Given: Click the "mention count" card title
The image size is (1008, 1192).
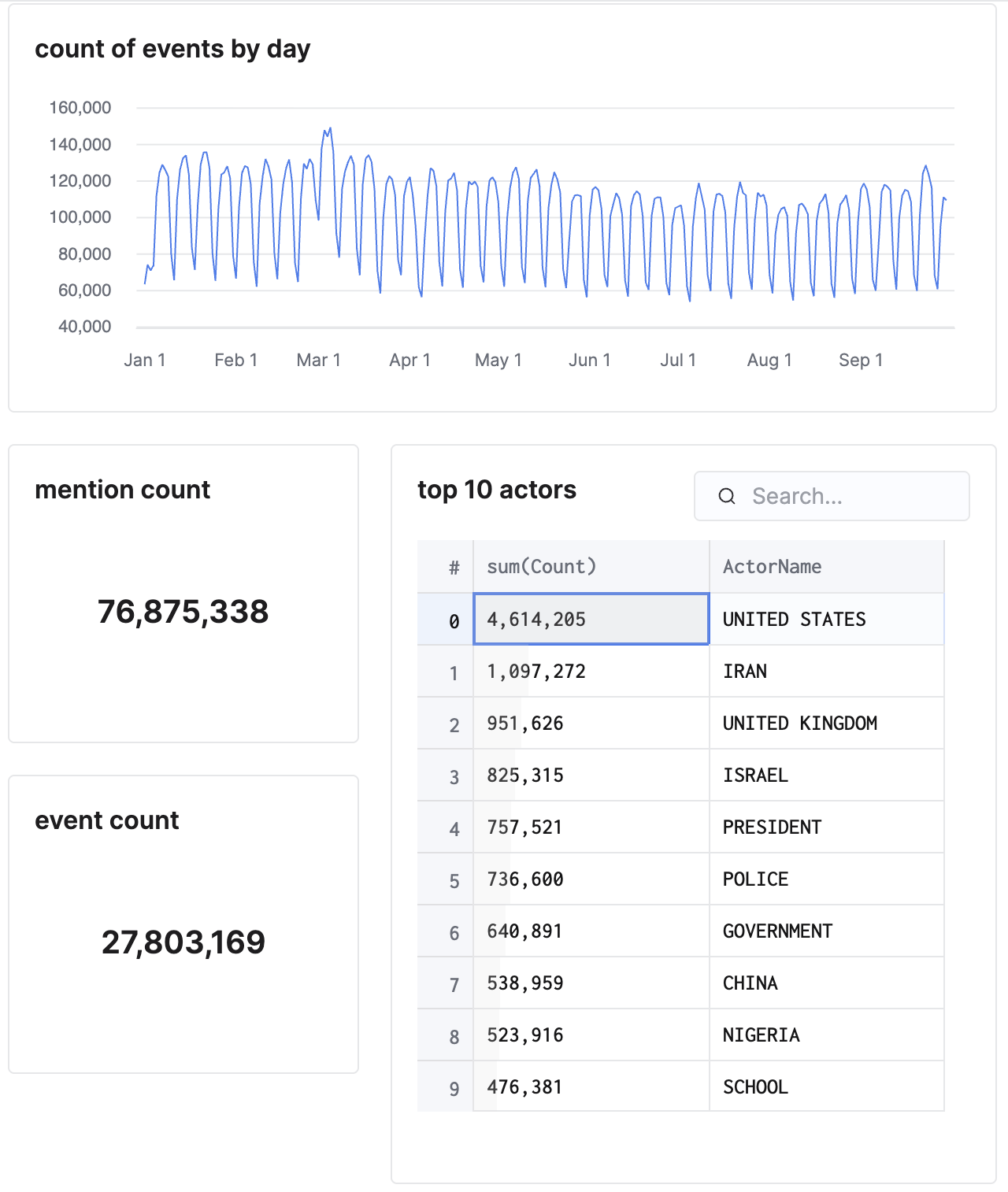Looking at the screenshot, I should click(x=123, y=490).
